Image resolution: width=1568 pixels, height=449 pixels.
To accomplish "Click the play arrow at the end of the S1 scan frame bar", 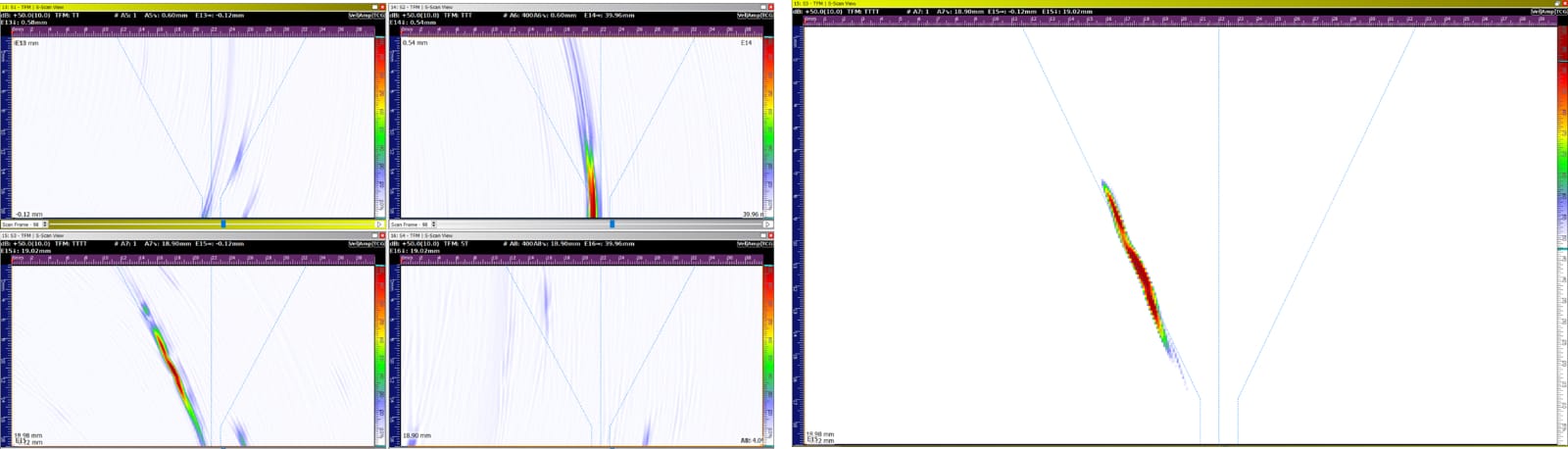I will tap(380, 224).
